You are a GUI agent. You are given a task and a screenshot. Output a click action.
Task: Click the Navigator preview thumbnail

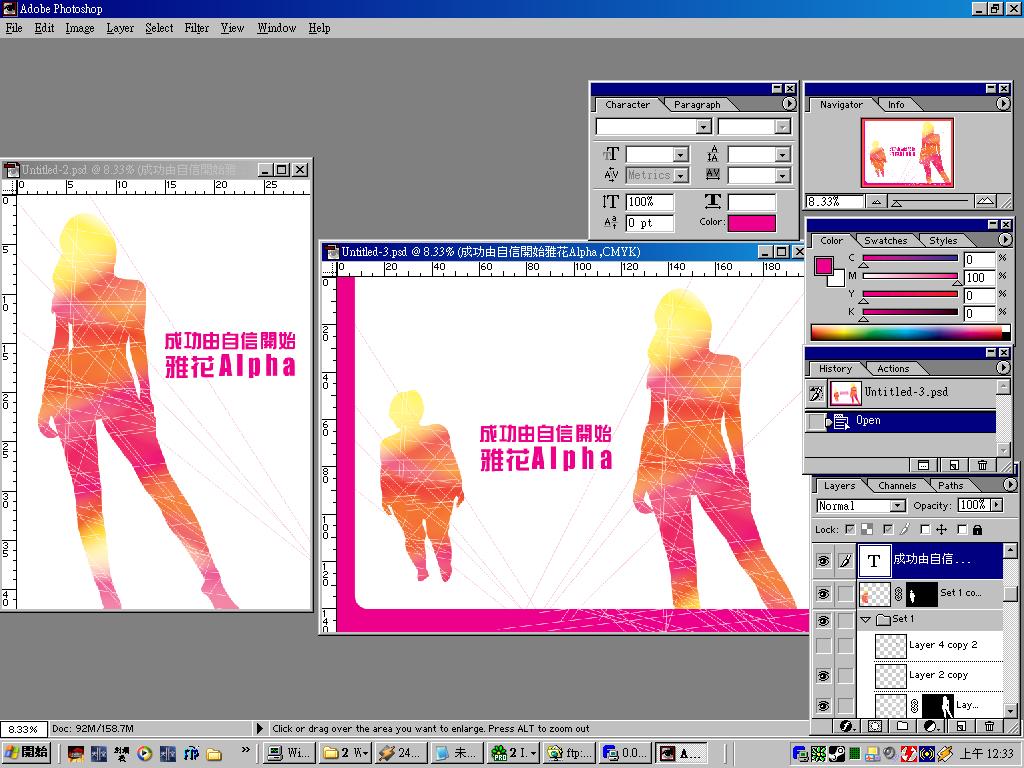(x=906, y=153)
